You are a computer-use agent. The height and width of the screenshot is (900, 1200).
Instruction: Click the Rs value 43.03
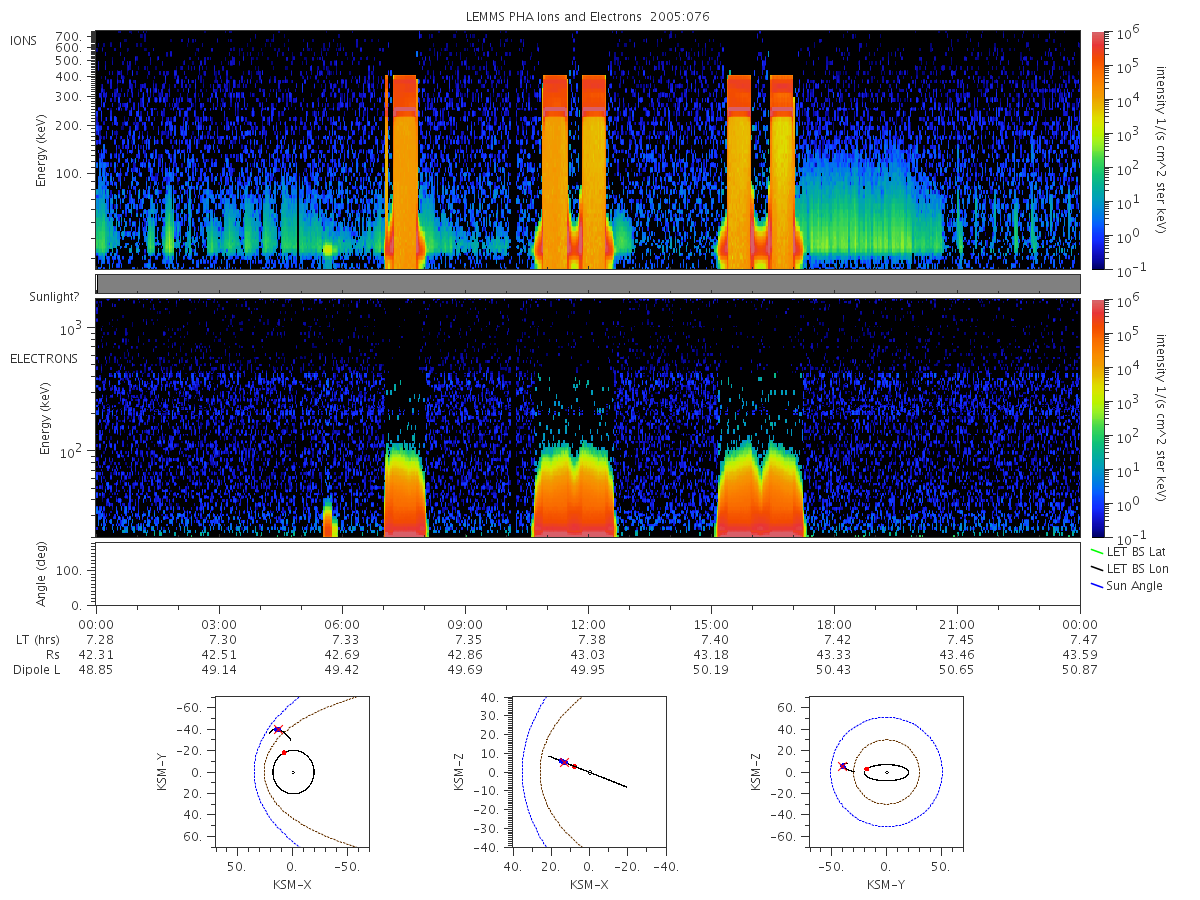(588, 654)
